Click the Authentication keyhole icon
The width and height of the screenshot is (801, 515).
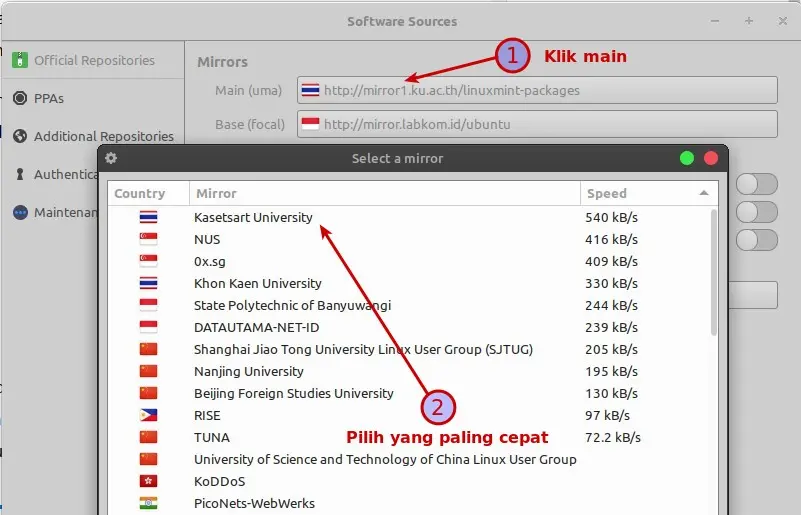pos(20,174)
